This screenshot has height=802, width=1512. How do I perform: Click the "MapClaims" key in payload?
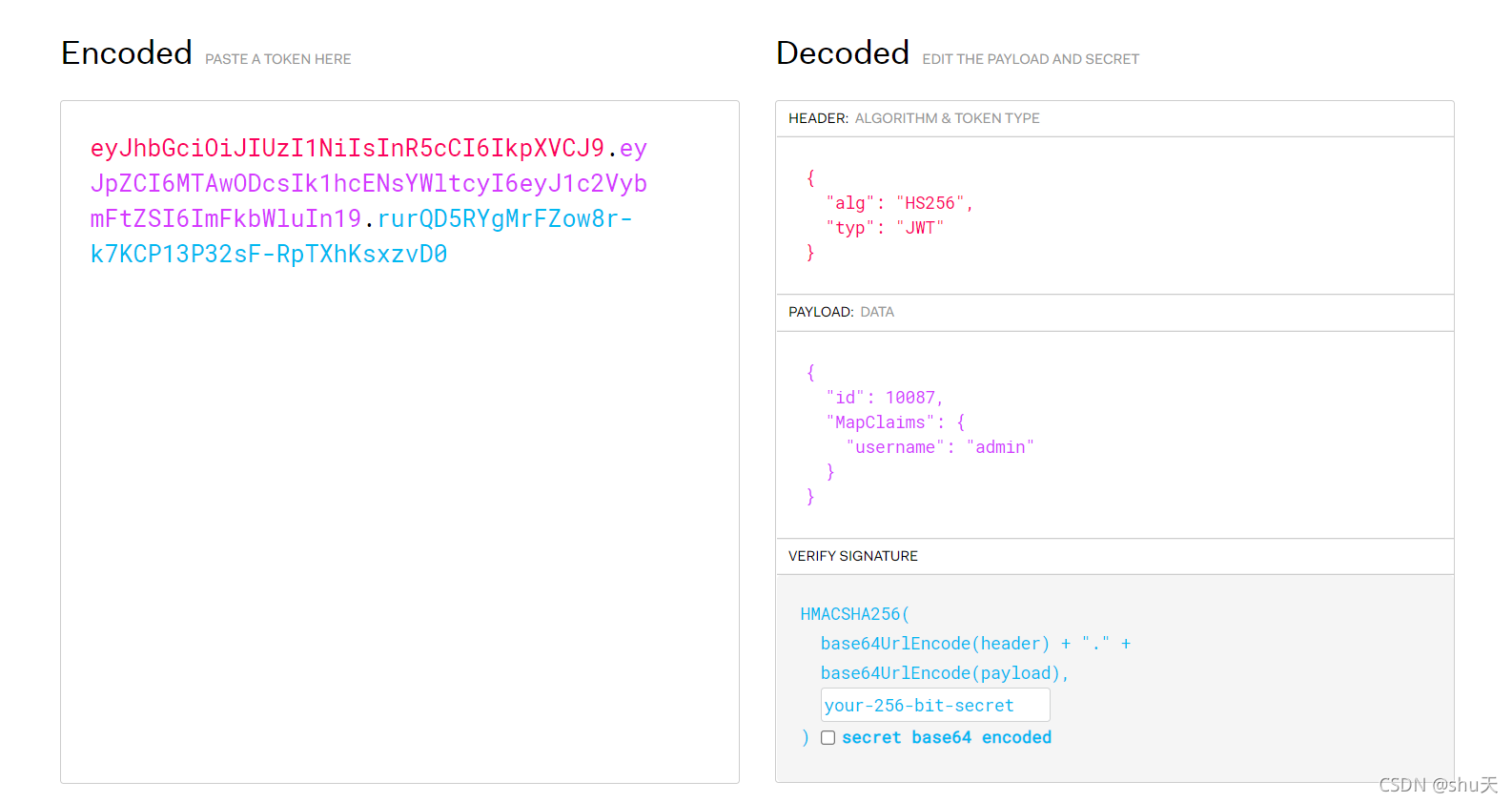click(880, 422)
